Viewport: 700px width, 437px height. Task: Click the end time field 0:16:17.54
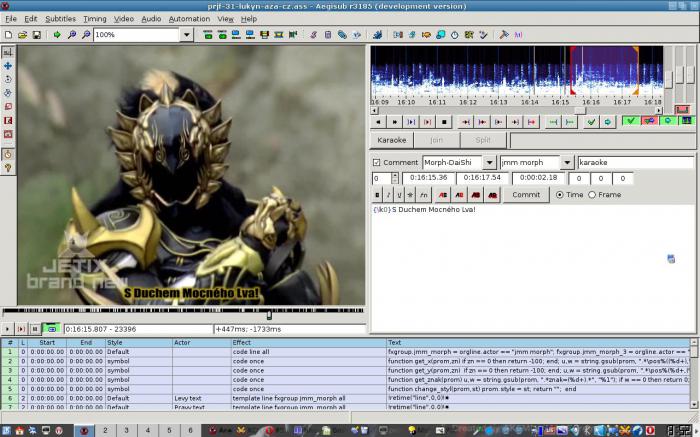coord(482,178)
